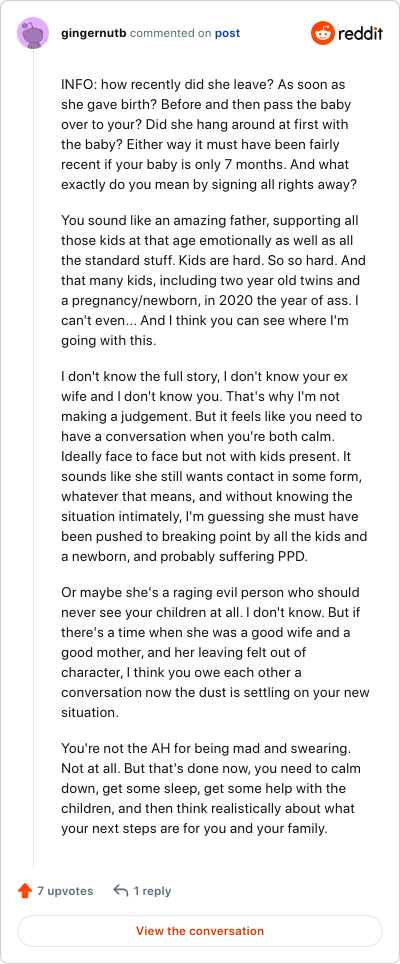Click gingernutb's purple avatar icon
The image size is (400, 964).
tap(33, 33)
